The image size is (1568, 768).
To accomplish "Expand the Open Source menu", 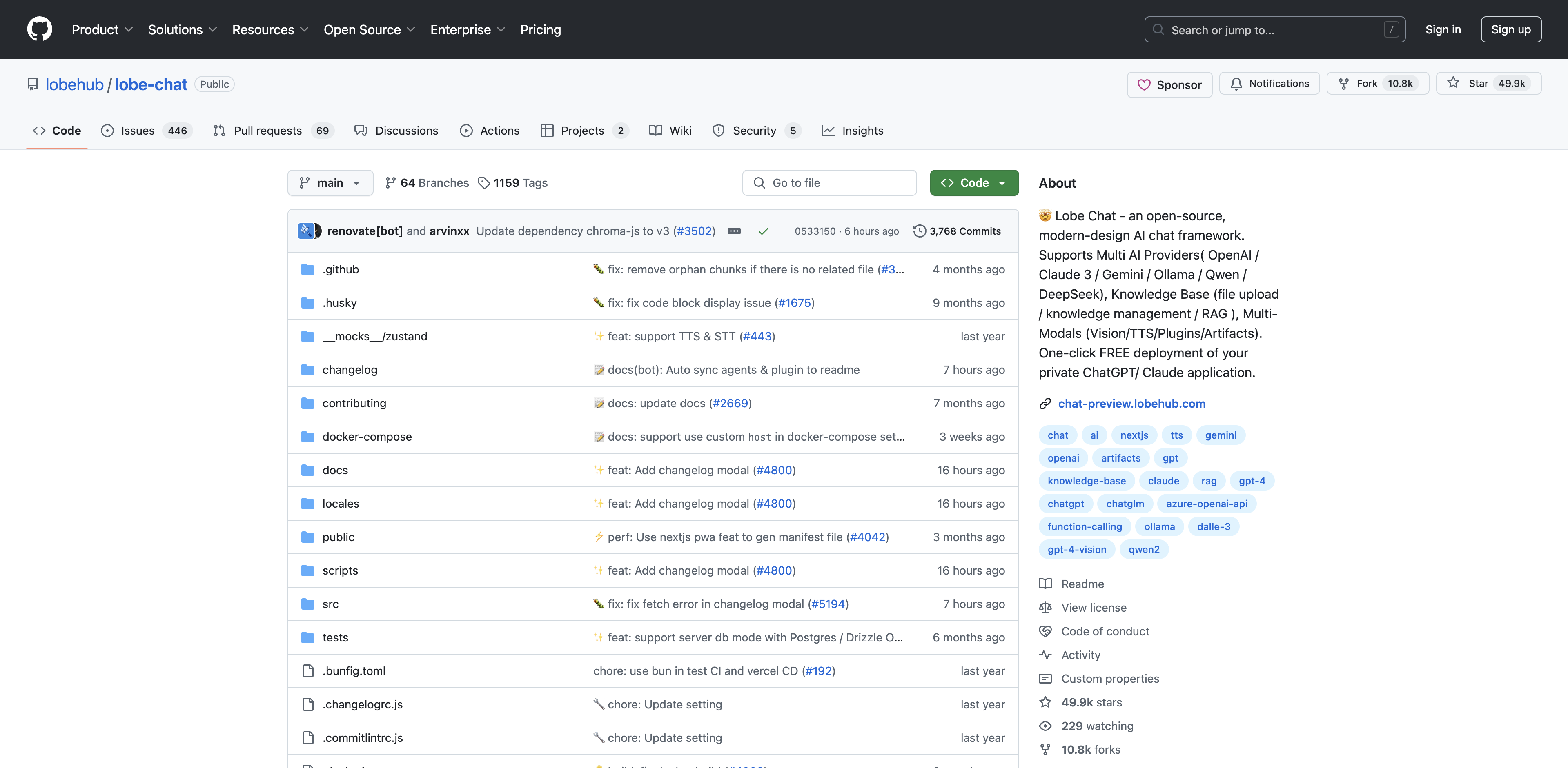I will 369,29.
